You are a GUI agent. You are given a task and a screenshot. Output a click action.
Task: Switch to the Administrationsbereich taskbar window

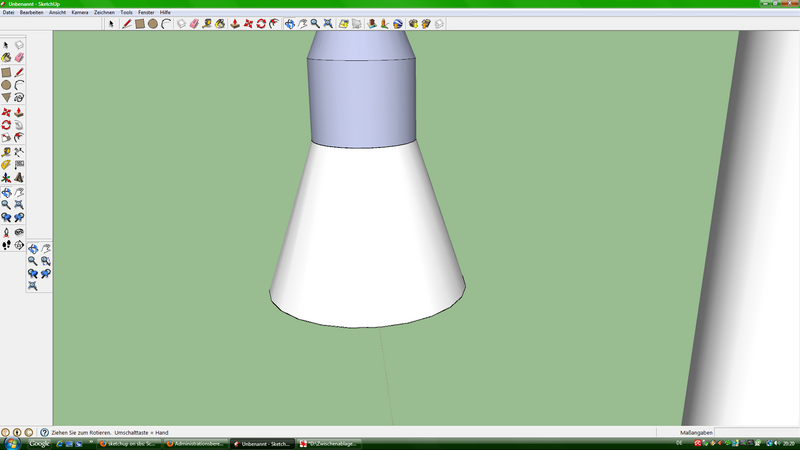(196, 443)
